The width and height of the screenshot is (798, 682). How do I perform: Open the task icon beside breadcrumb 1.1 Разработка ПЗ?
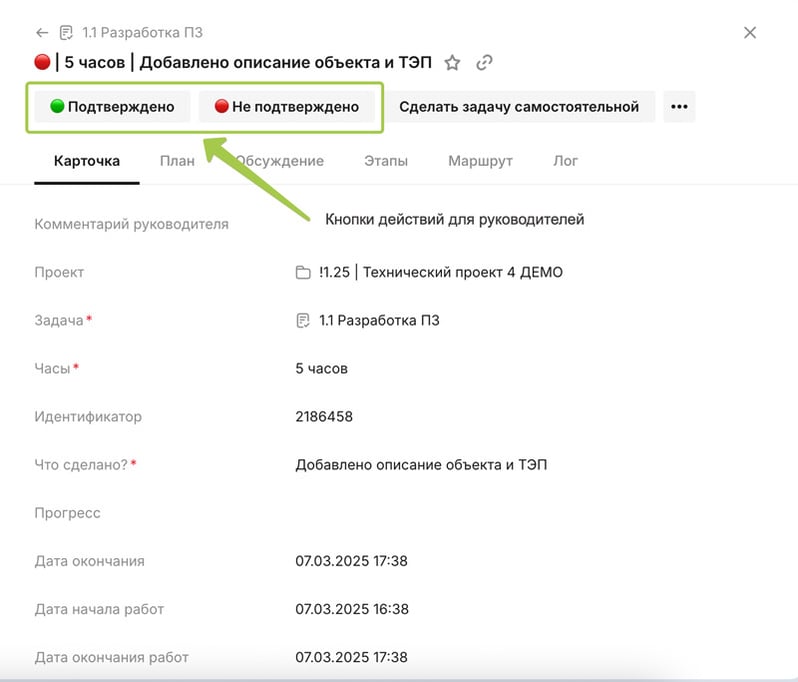click(66, 33)
